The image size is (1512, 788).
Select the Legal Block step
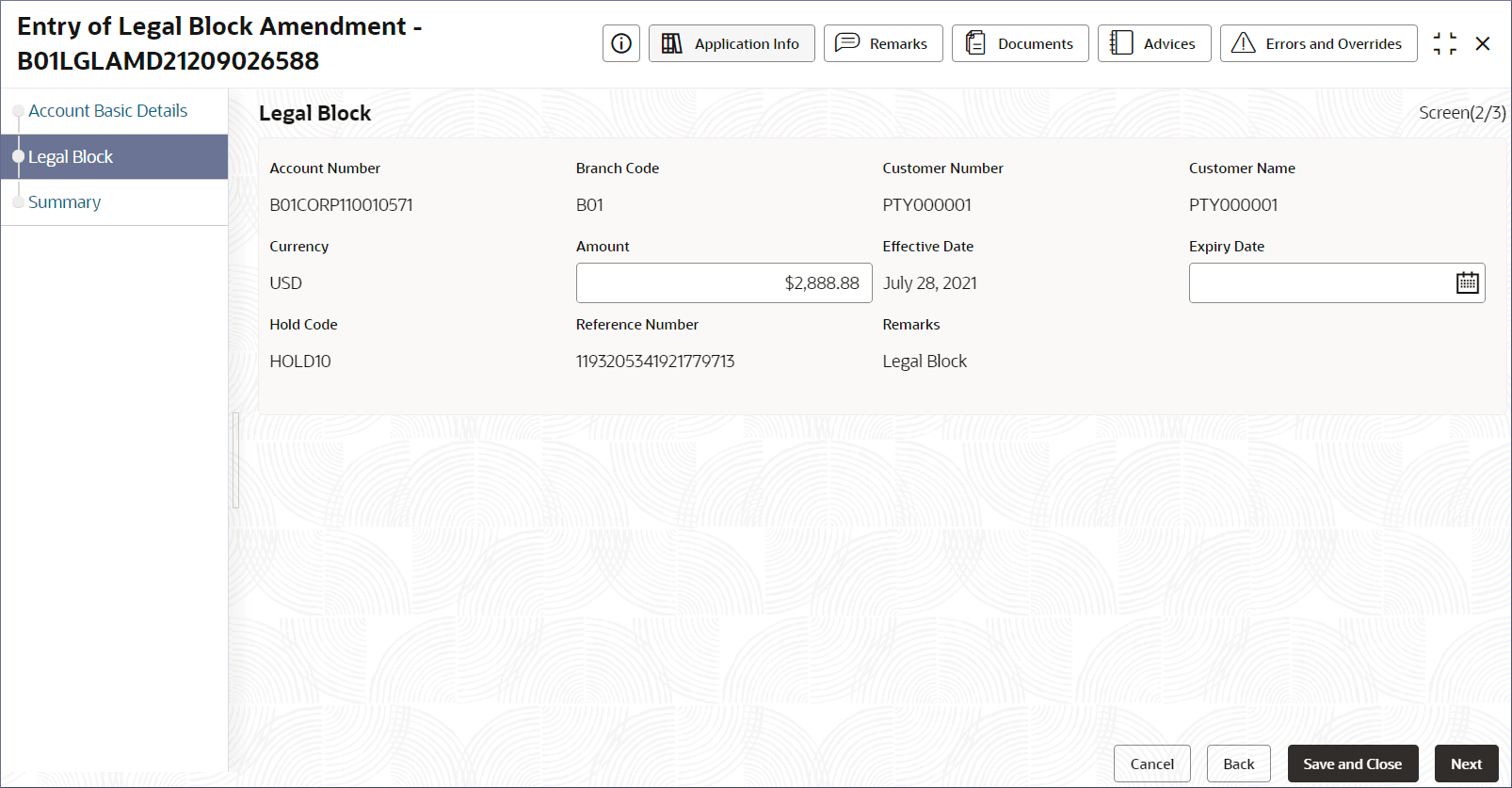pos(115,157)
